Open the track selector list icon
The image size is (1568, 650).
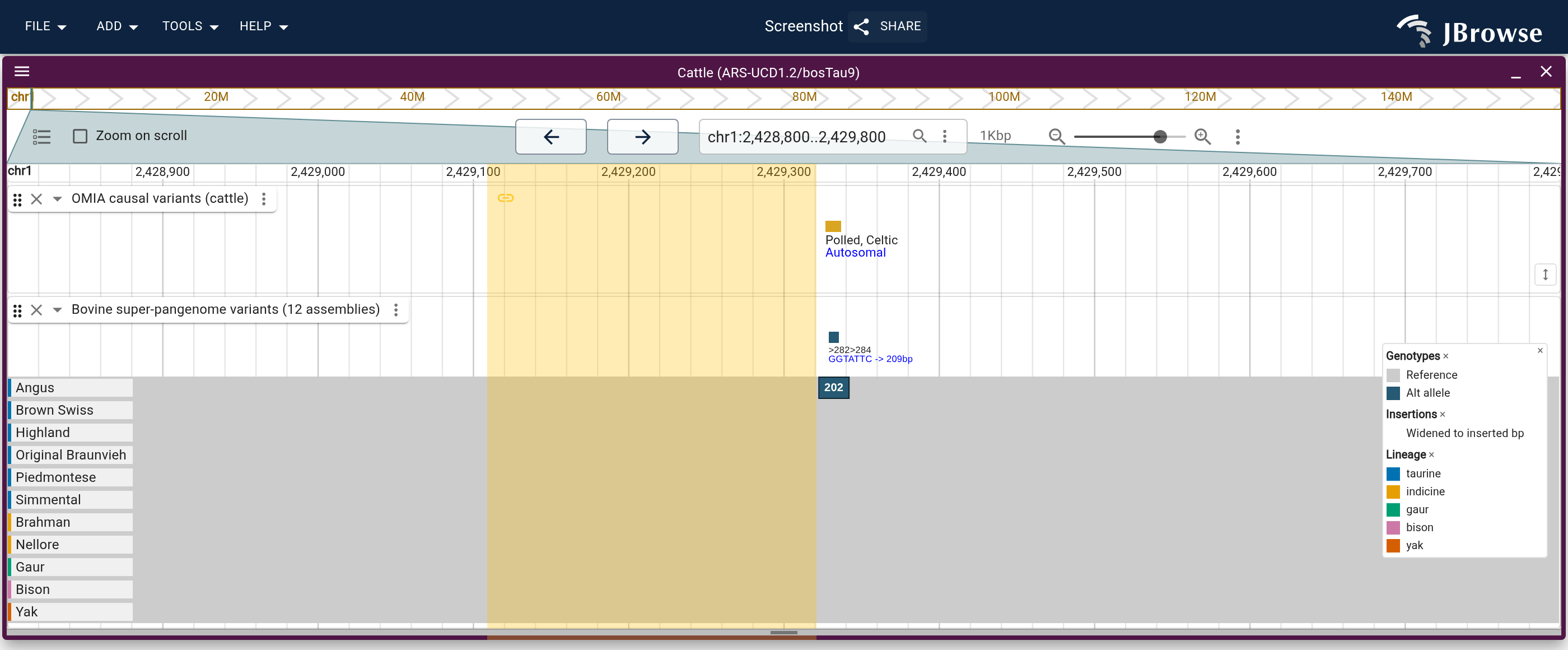(x=41, y=137)
